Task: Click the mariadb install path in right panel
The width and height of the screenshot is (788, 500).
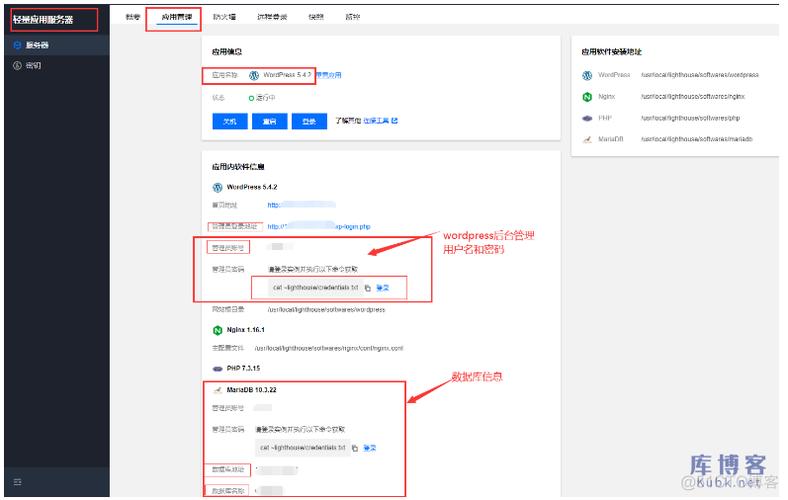Action: [x=697, y=139]
